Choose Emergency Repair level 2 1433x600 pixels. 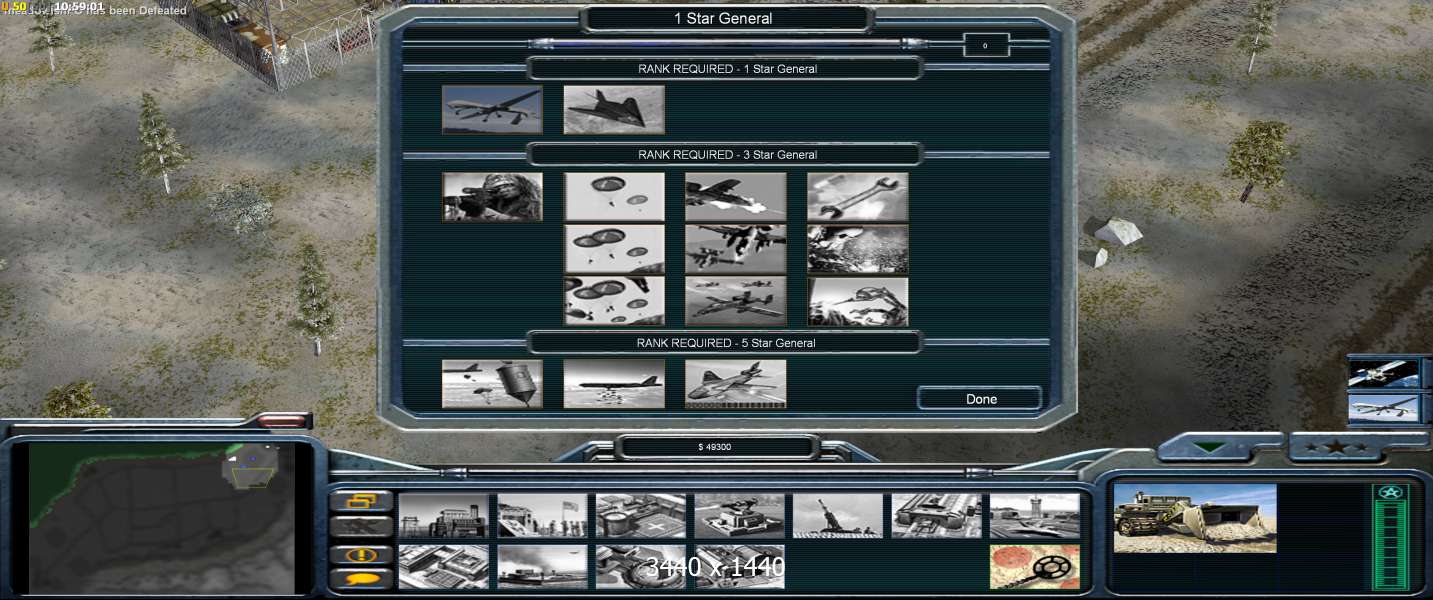[858, 249]
